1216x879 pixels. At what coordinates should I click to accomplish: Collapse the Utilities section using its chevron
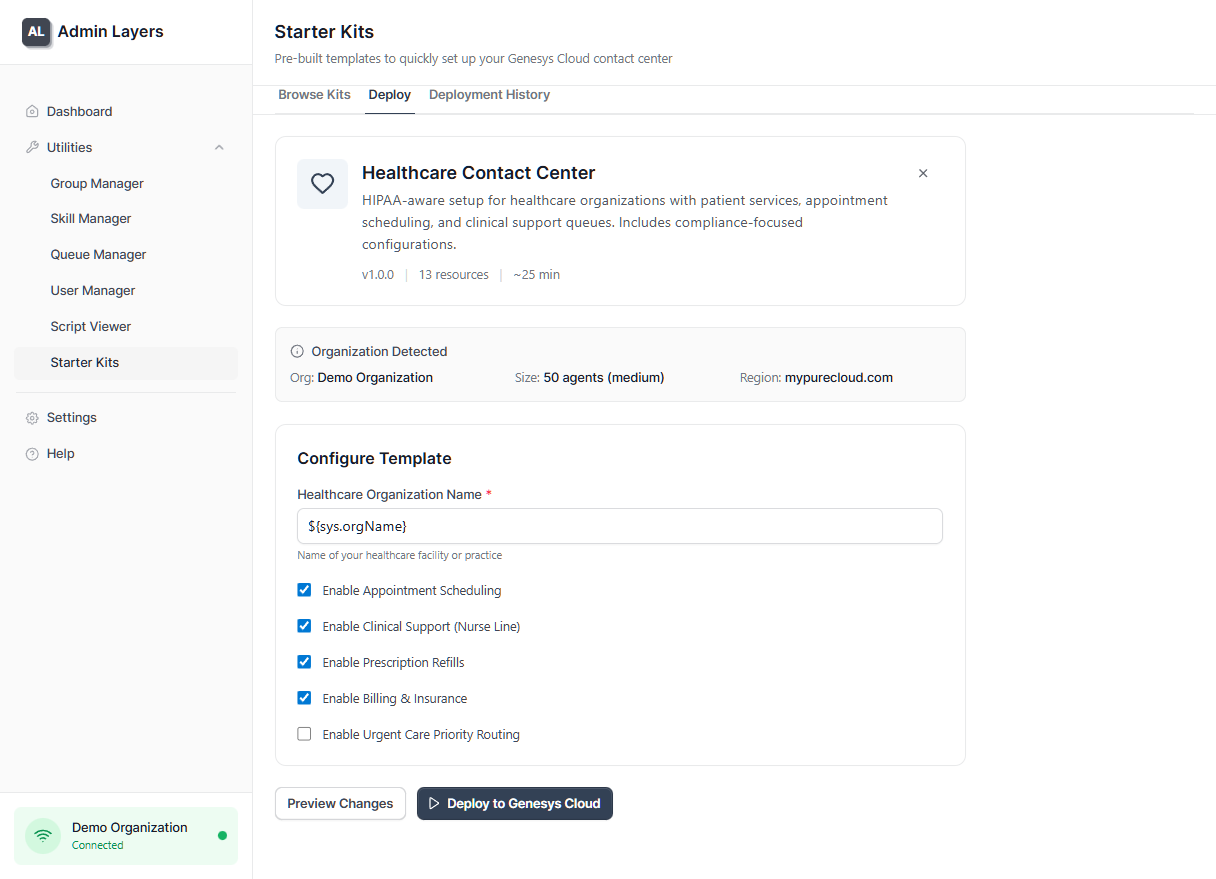pos(219,147)
